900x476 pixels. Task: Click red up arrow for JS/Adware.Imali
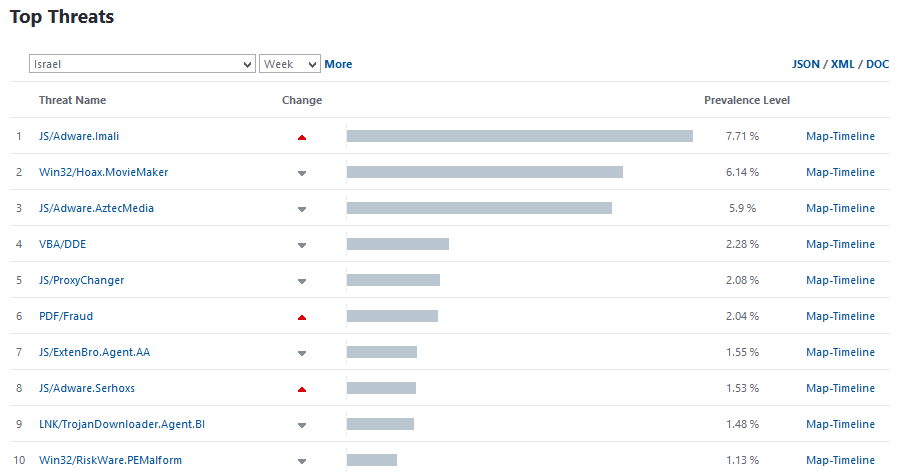302,137
